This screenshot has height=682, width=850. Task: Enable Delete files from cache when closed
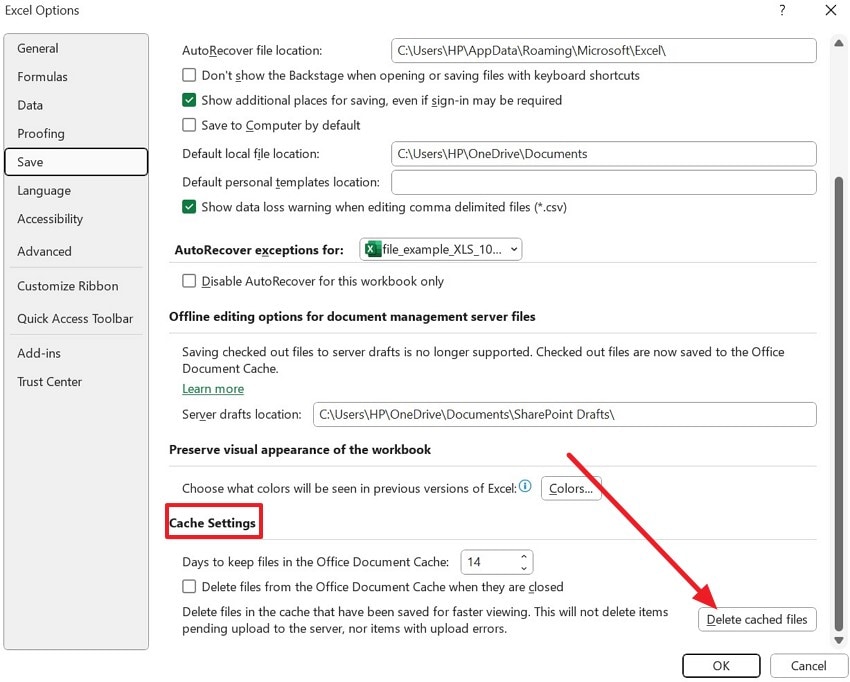(x=189, y=587)
